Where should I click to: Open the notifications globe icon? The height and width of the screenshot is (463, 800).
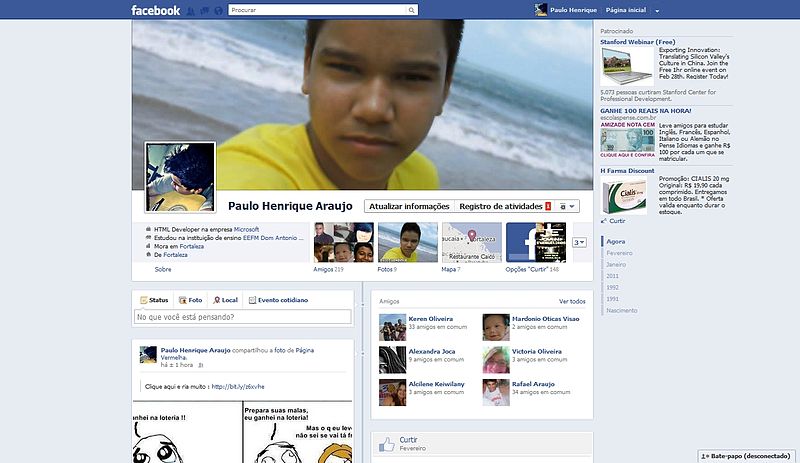click(217, 10)
